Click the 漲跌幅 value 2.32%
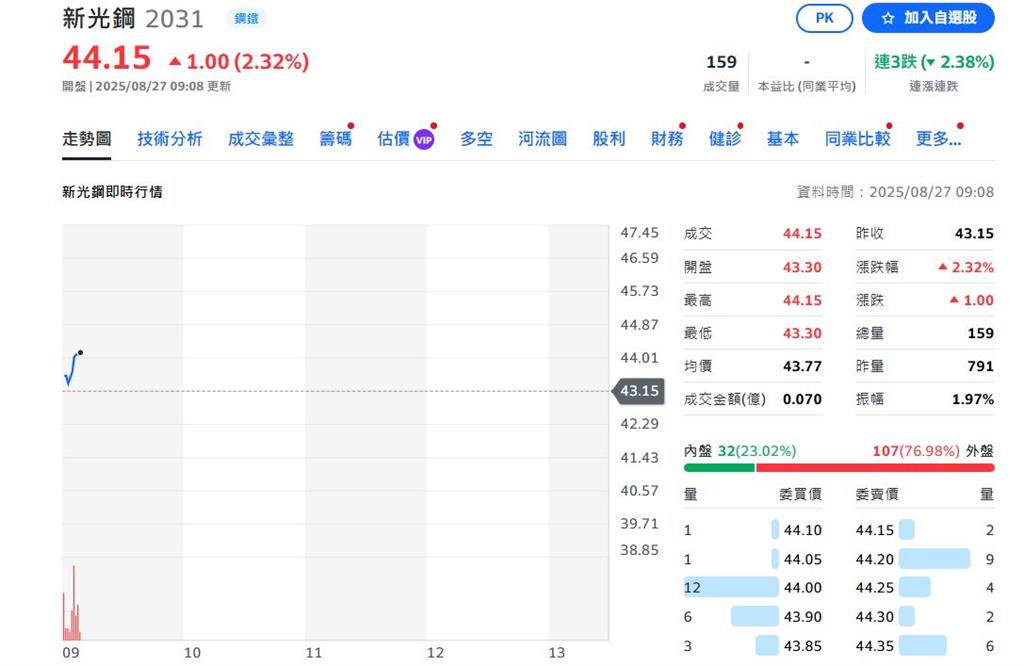1024x666 pixels. tap(966, 268)
